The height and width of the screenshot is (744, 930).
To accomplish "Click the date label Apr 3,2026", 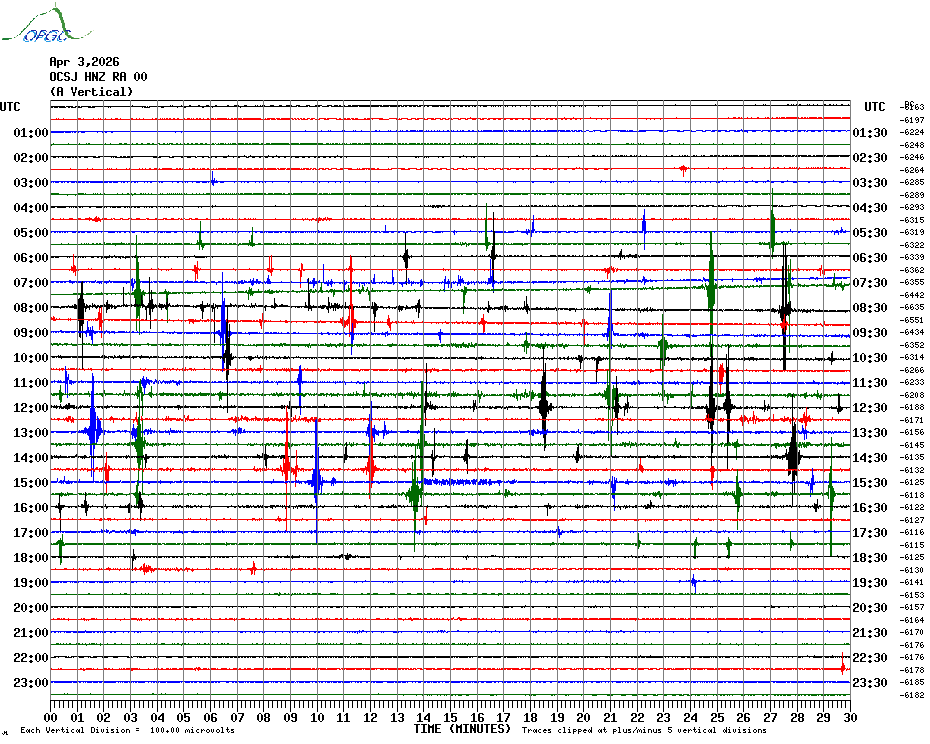I will (x=83, y=62).
